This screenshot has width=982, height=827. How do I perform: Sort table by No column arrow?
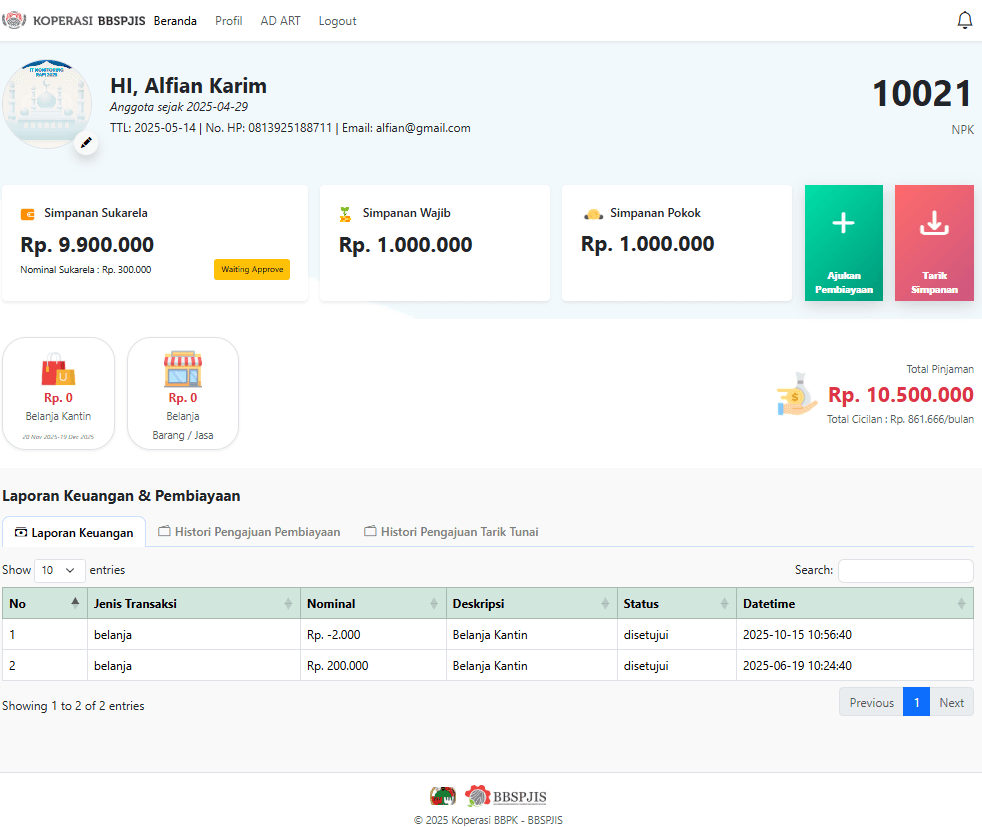coord(75,603)
